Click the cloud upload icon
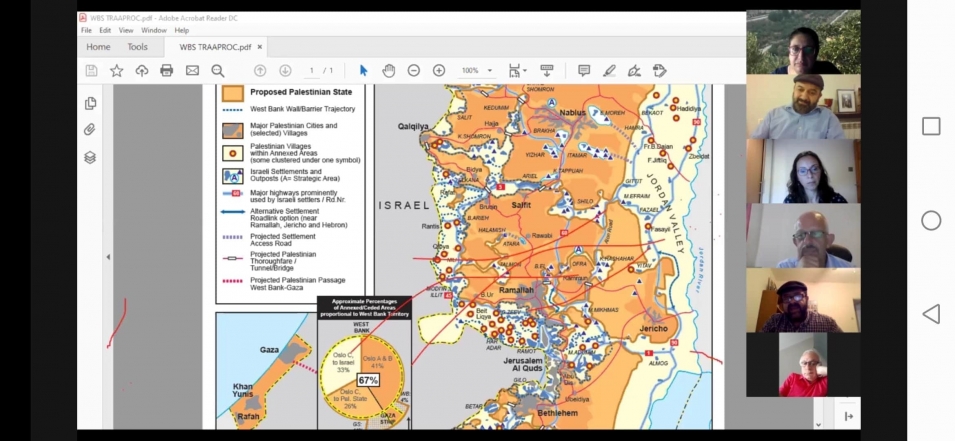Screen dimensions: 955x441 142,71
